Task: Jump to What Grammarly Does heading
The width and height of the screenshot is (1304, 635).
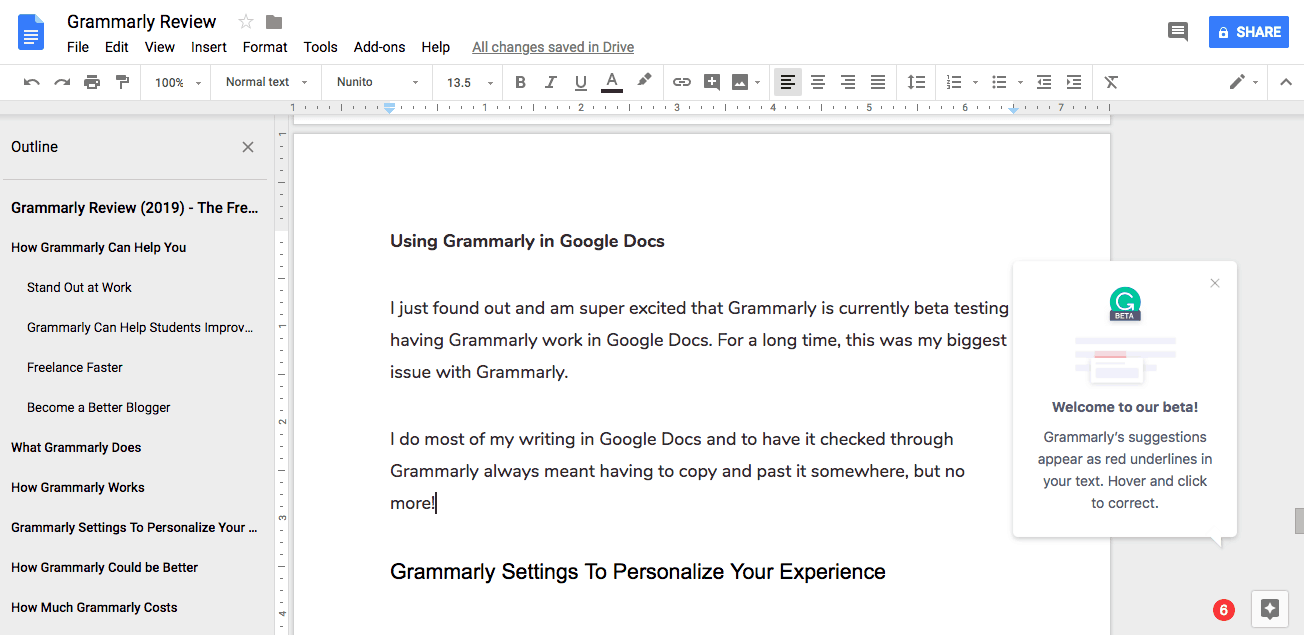Action: click(76, 447)
